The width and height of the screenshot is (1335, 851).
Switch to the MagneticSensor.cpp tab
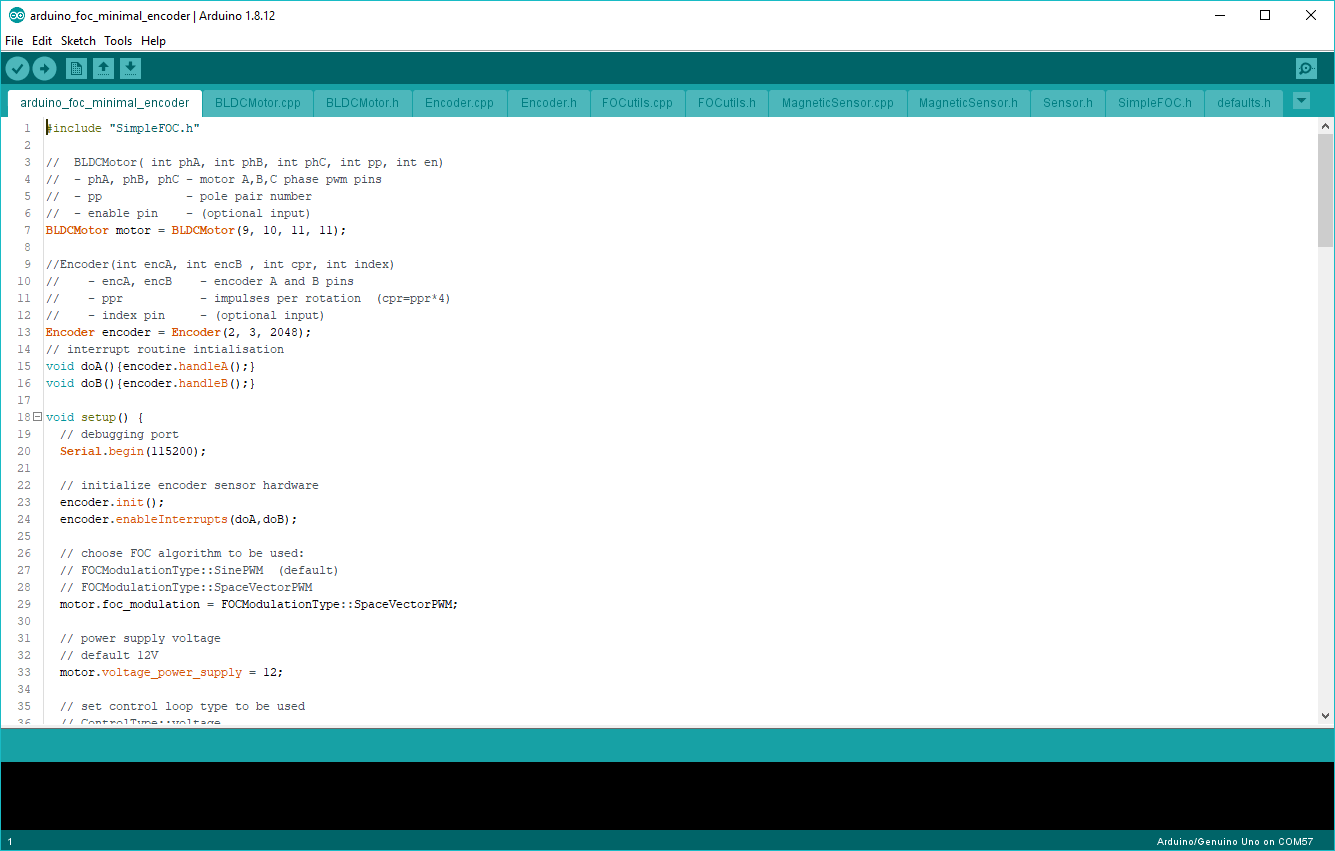pos(838,103)
